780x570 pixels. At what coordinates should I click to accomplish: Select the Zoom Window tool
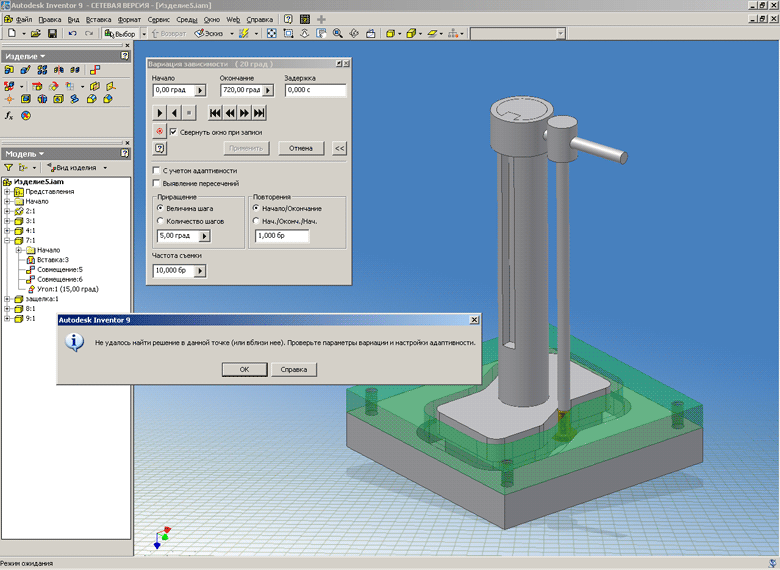(x=288, y=33)
